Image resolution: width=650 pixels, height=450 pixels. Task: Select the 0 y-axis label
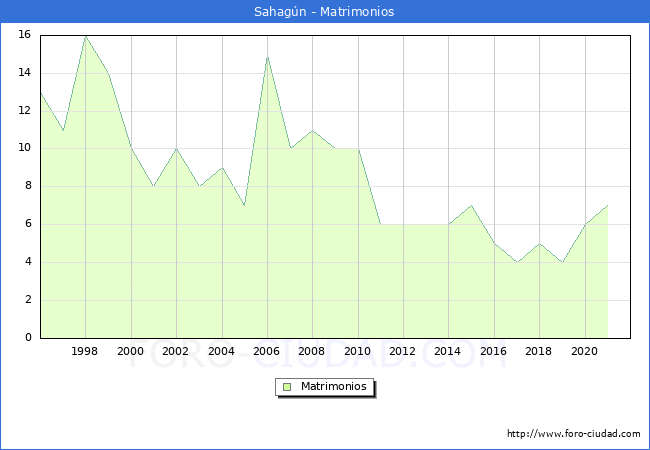(x=28, y=338)
